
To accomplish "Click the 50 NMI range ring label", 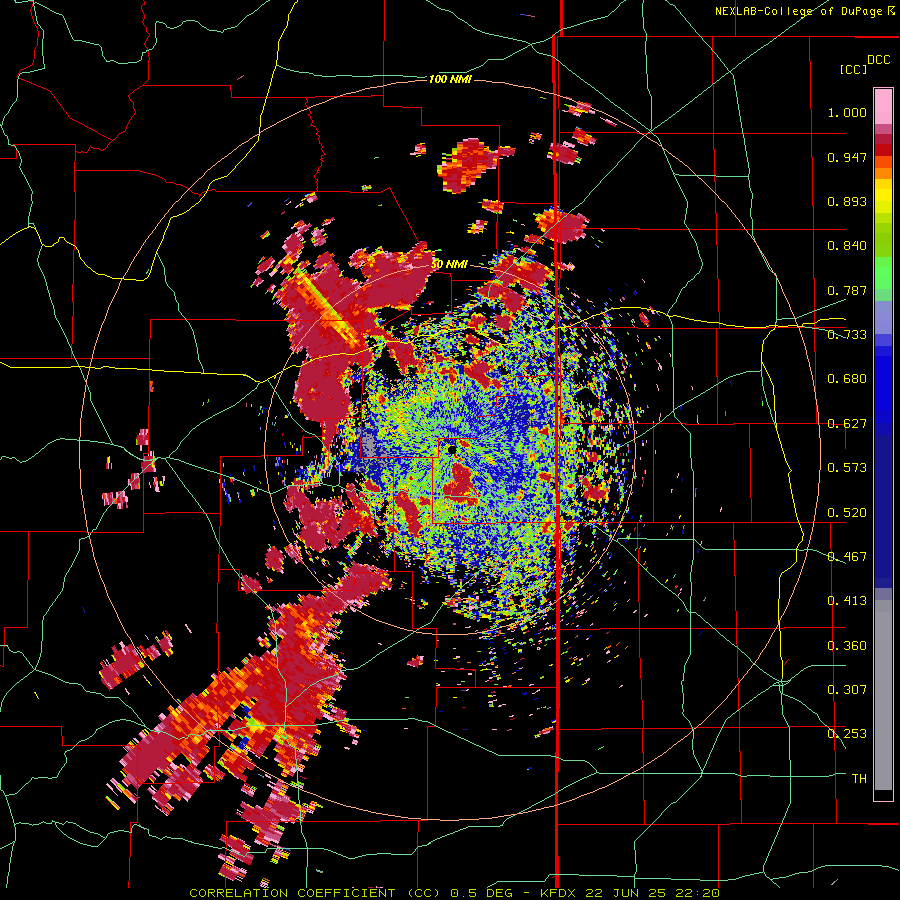I will (449, 265).
